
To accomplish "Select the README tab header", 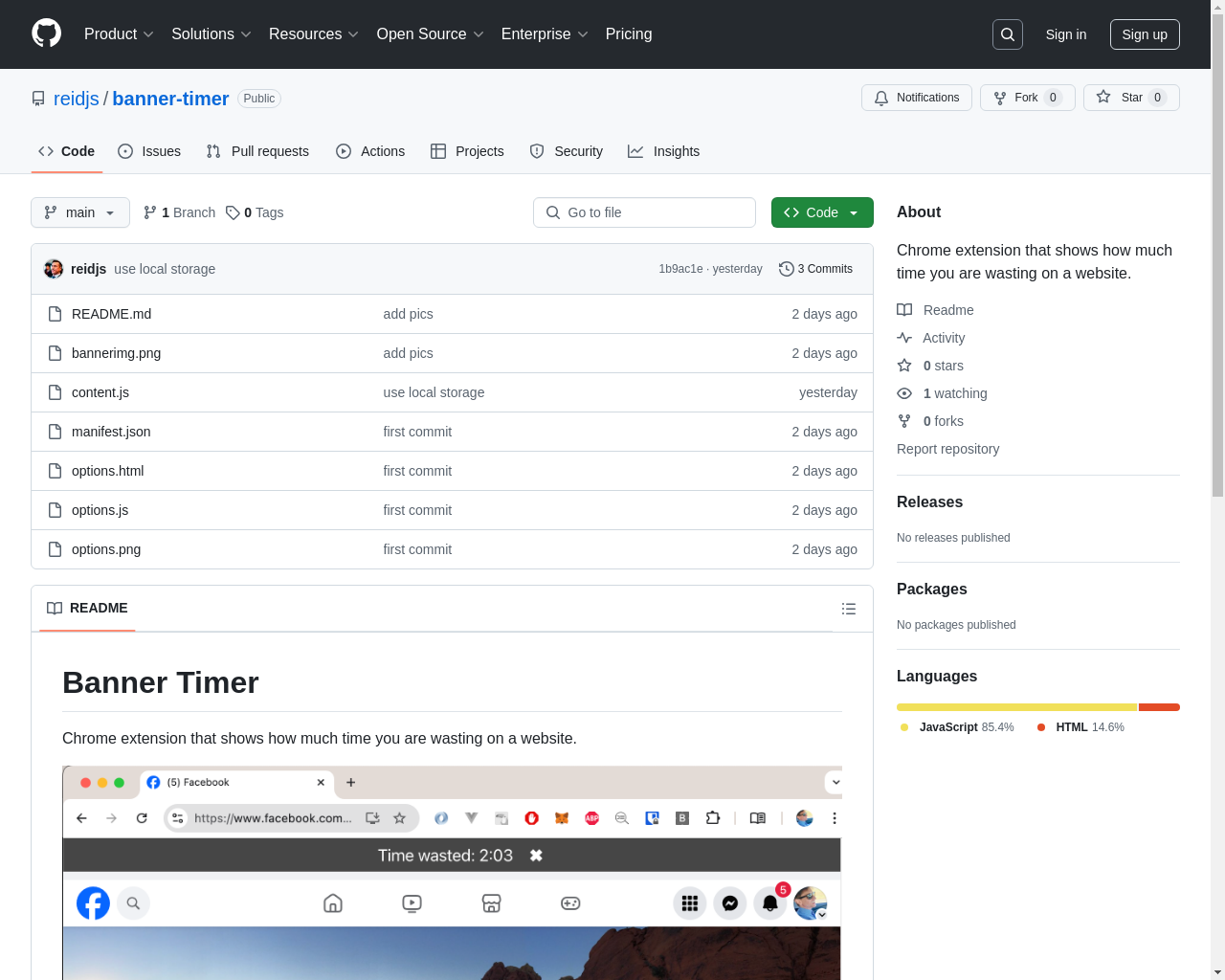I will (87, 608).
